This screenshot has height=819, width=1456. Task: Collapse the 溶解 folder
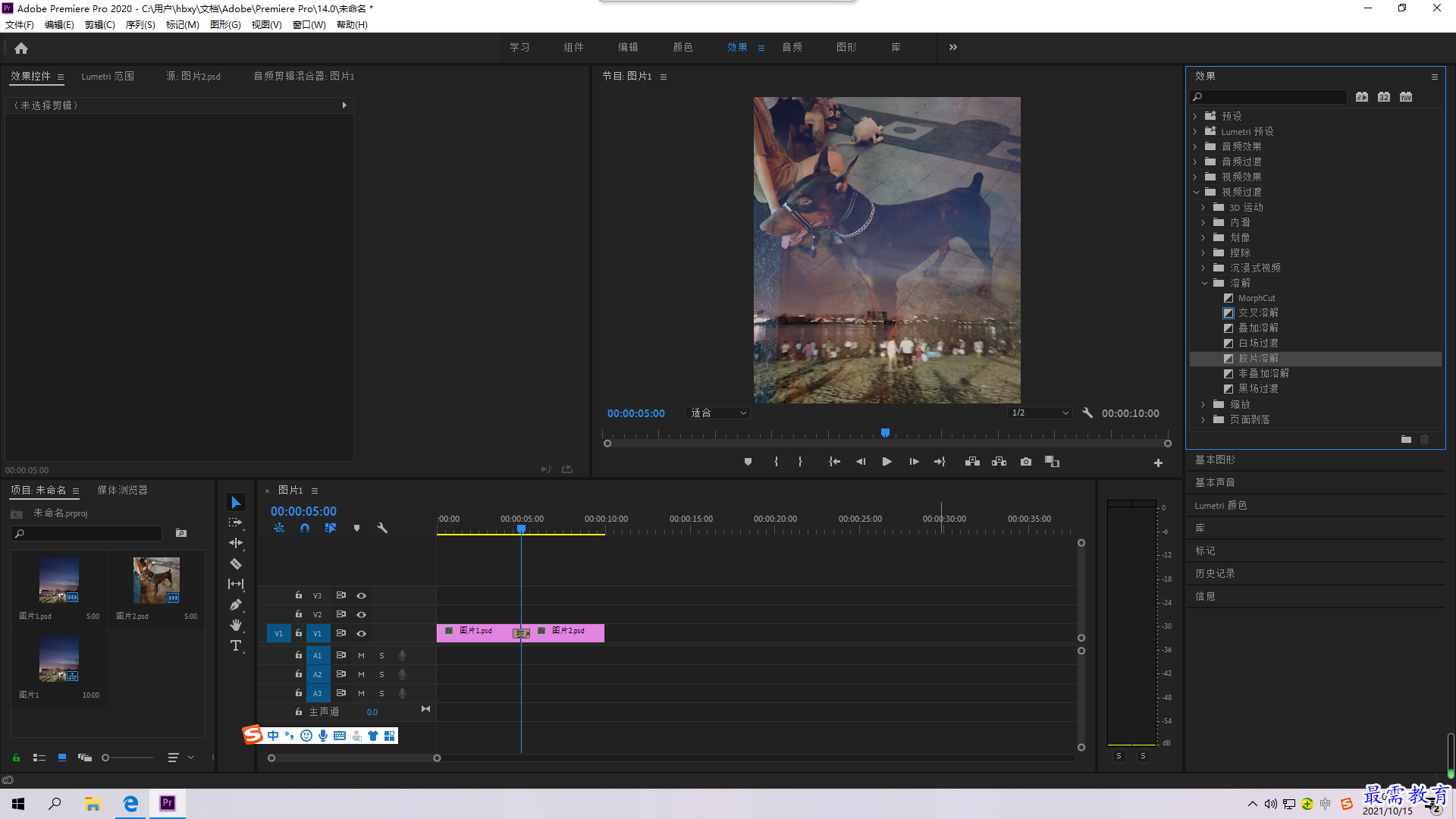pyautogui.click(x=1204, y=283)
